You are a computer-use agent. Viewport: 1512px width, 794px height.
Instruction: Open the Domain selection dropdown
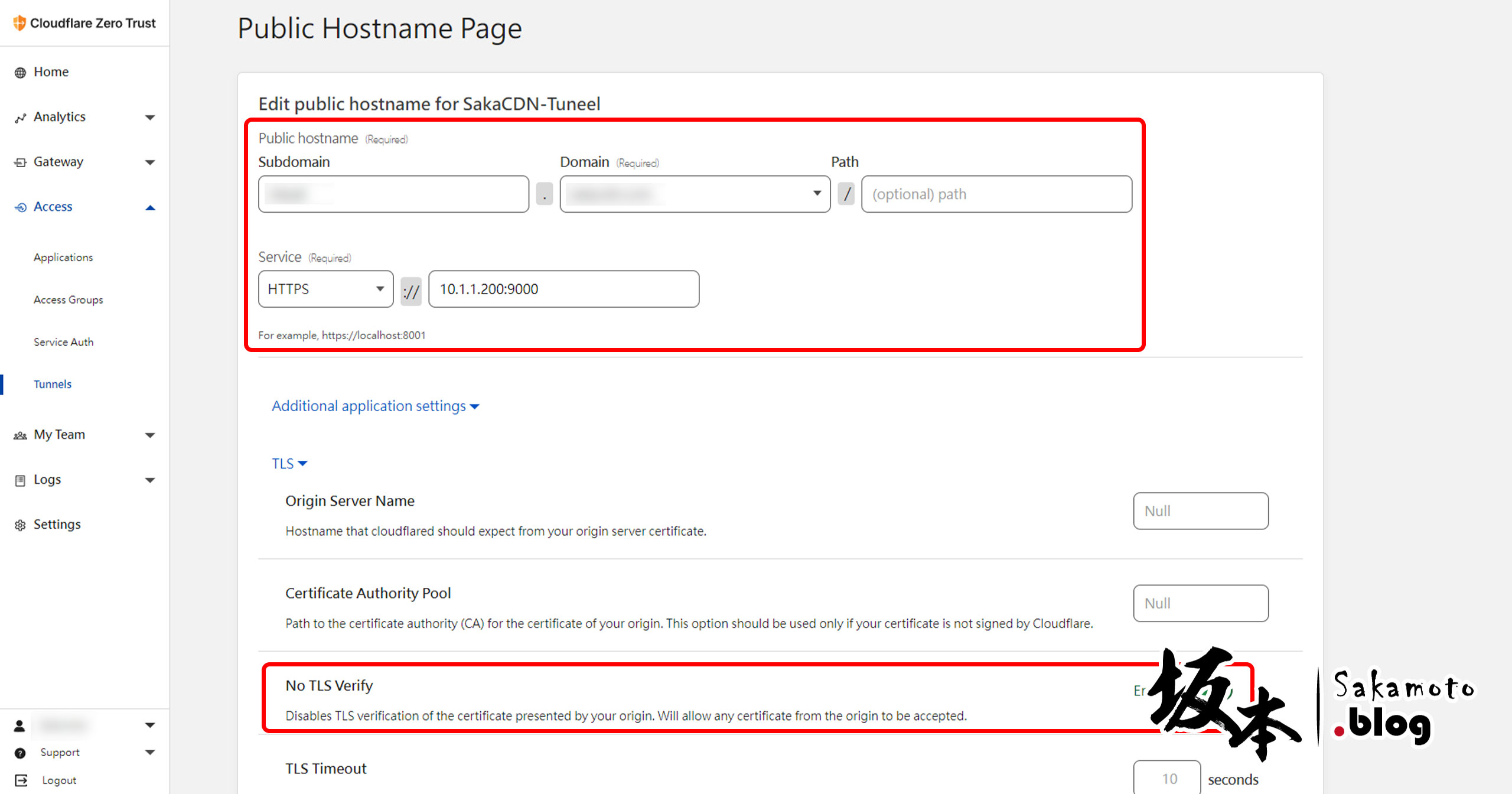coord(695,194)
